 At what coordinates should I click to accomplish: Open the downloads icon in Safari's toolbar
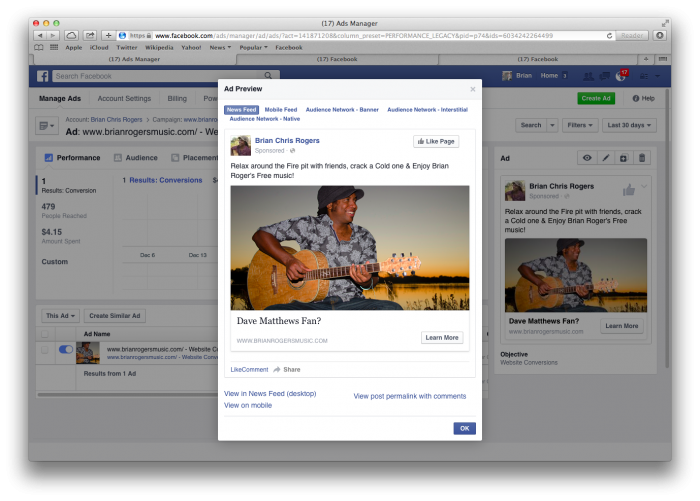[x=660, y=35]
